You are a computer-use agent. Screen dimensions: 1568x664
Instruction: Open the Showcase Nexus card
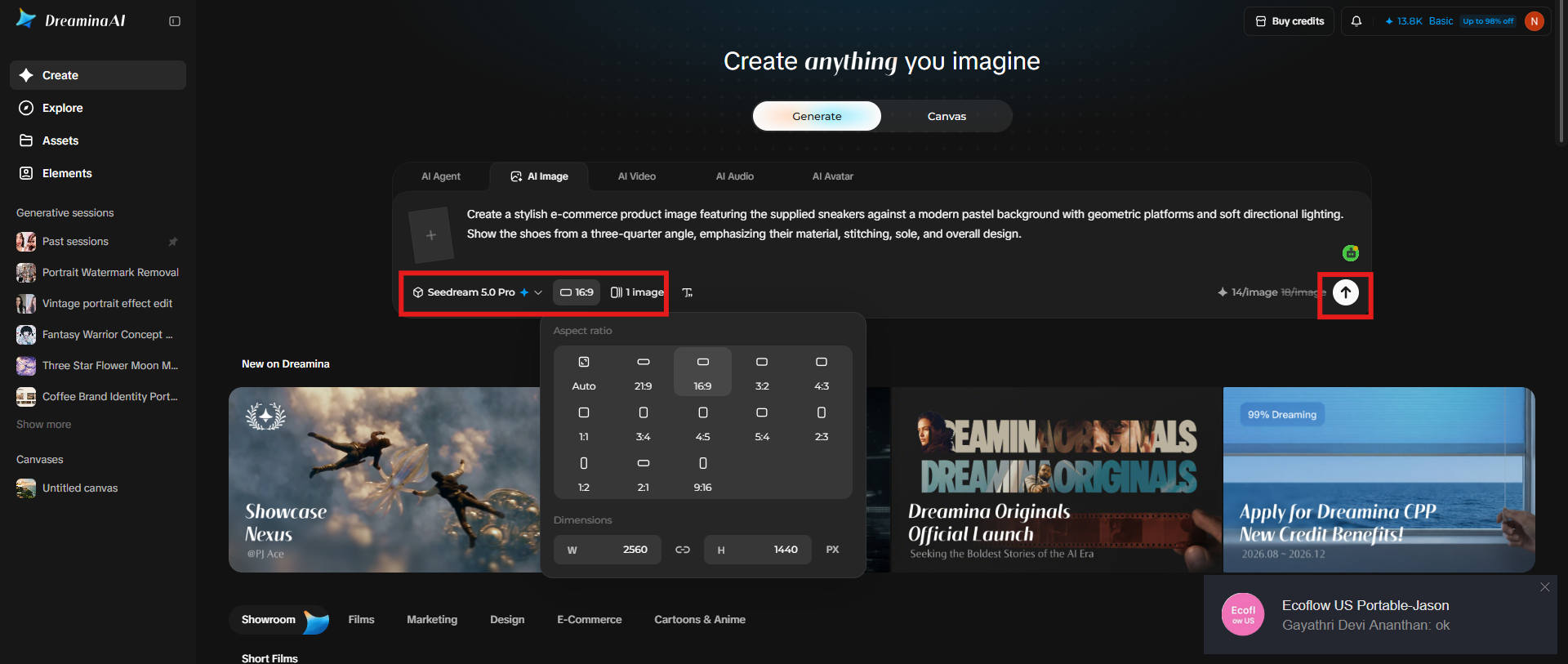[384, 479]
